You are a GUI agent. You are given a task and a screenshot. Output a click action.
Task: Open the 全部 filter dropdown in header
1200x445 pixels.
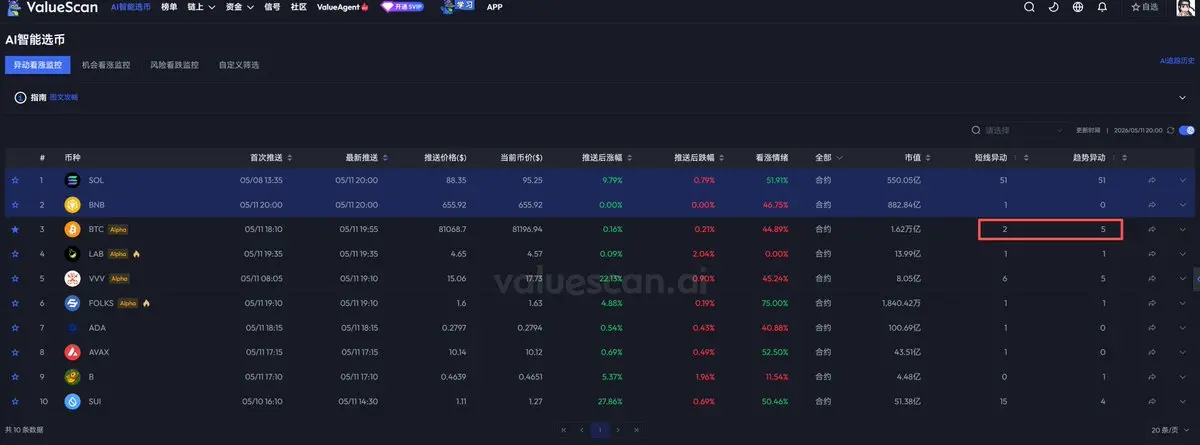point(828,158)
